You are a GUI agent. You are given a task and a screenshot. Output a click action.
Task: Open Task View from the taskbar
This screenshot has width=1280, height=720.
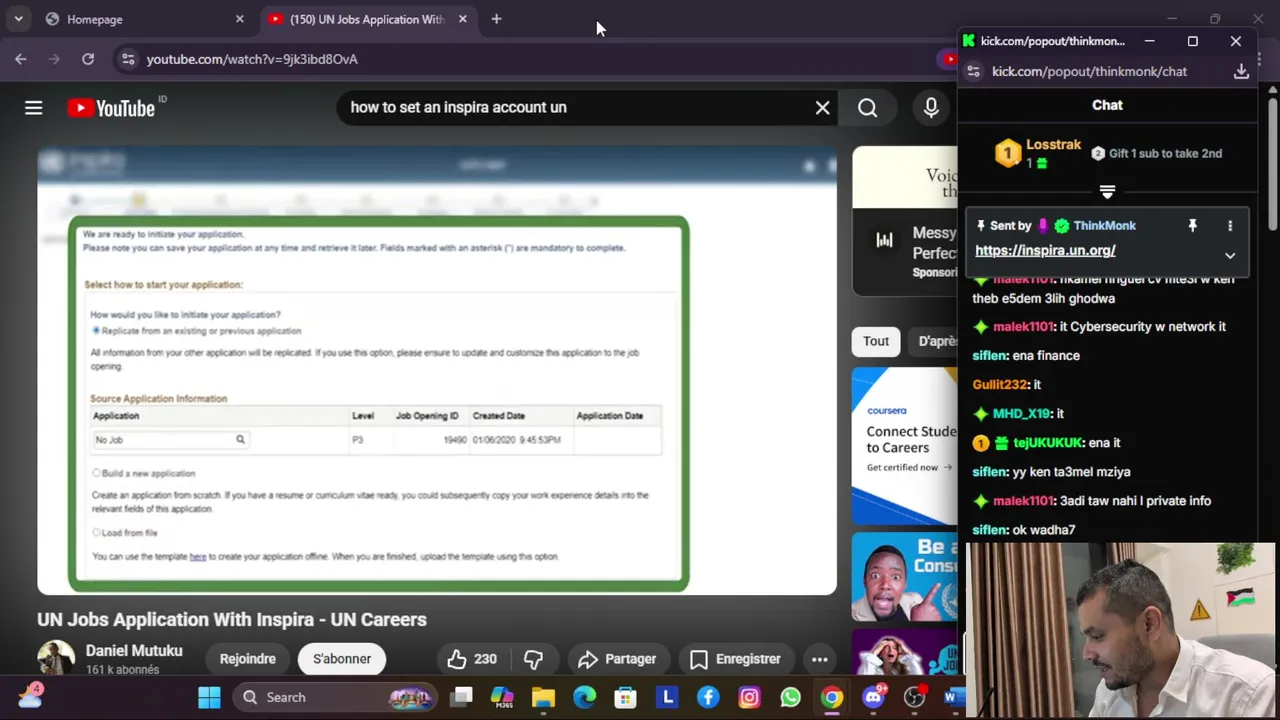point(461,697)
